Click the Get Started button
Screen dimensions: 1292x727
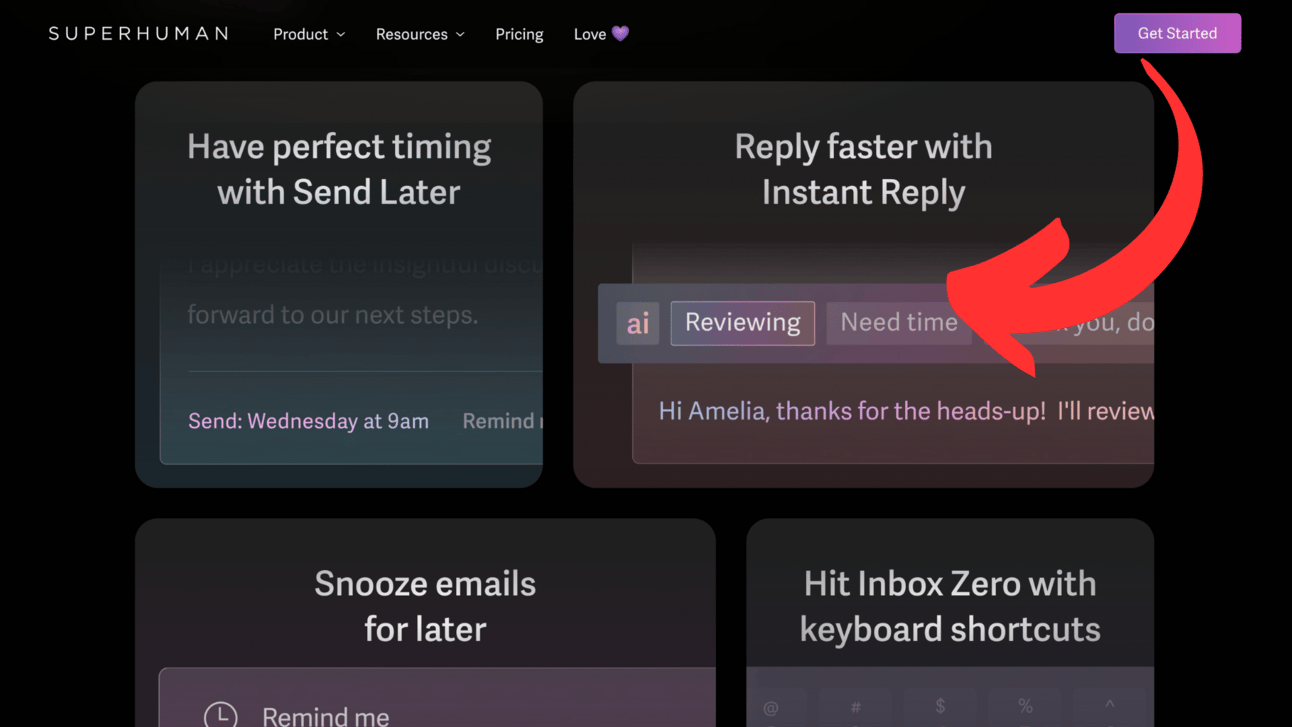[1177, 33]
